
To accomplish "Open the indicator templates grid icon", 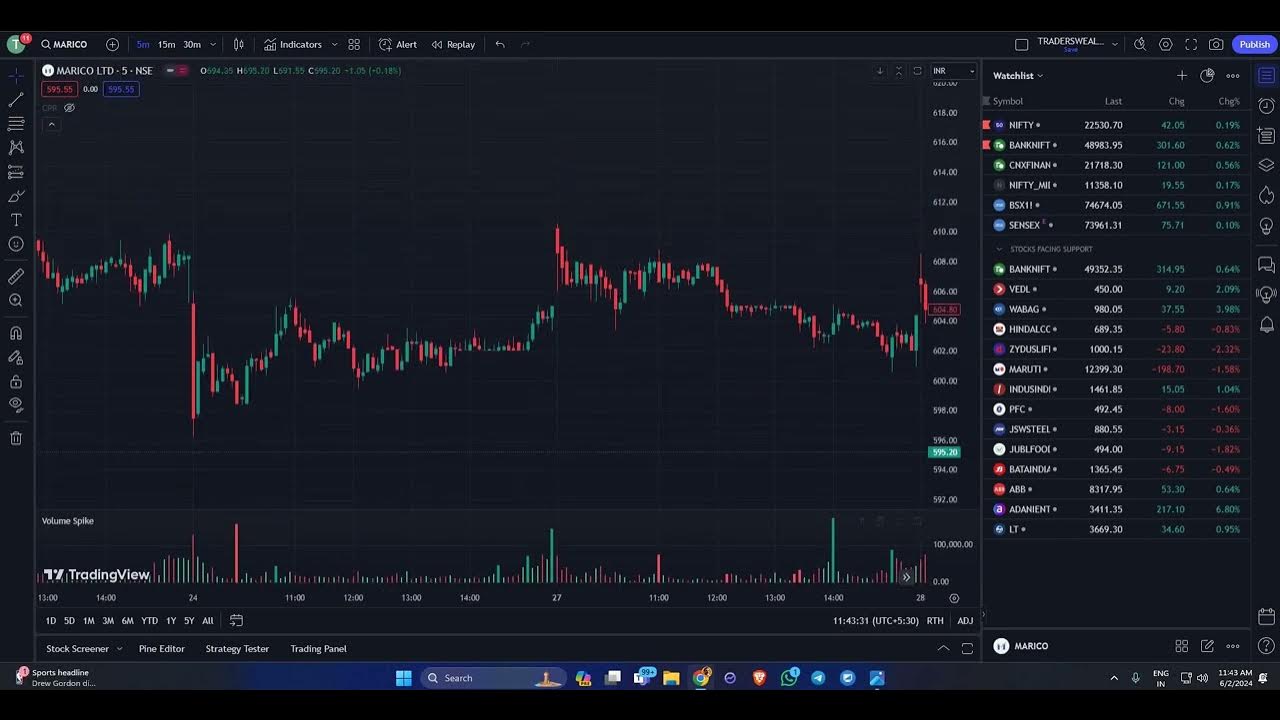I will click(354, 44).
